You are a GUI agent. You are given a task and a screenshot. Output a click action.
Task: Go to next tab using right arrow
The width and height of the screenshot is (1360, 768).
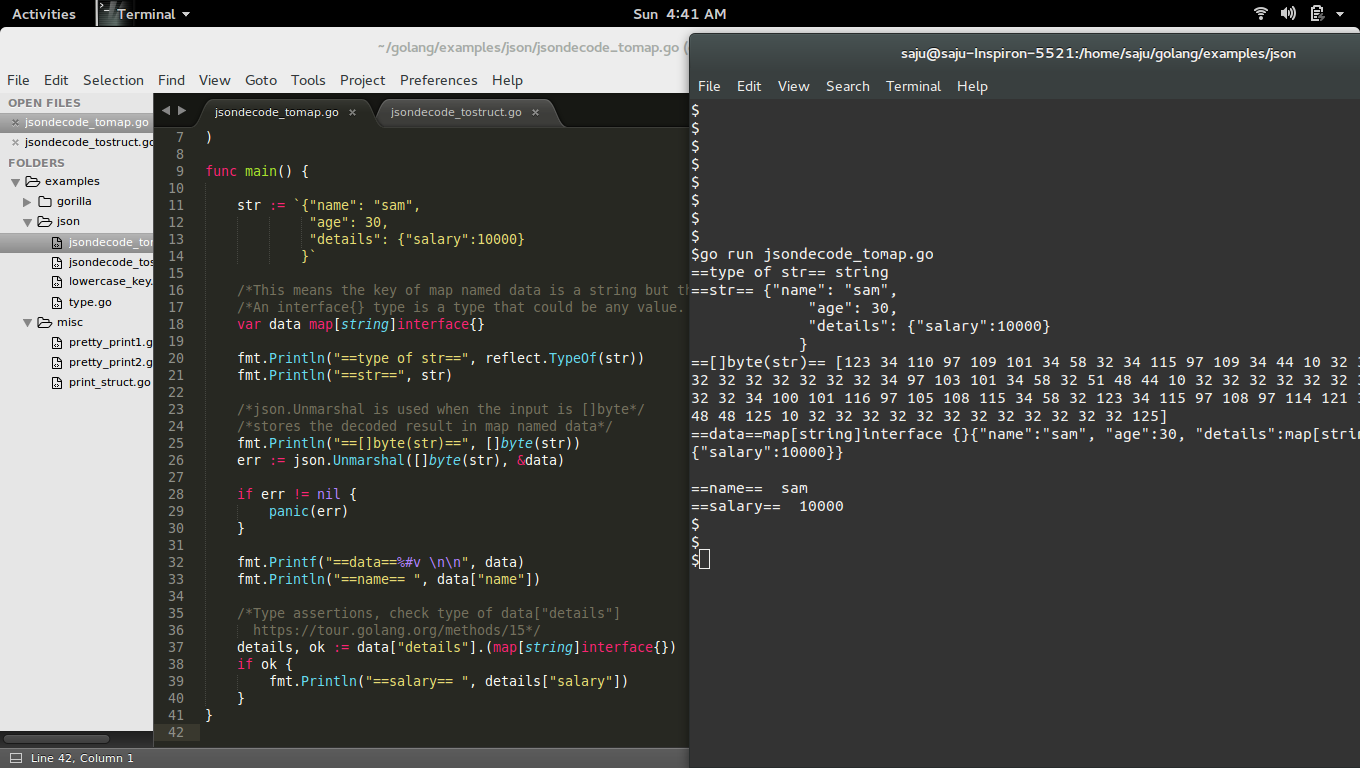click(181, 111)
